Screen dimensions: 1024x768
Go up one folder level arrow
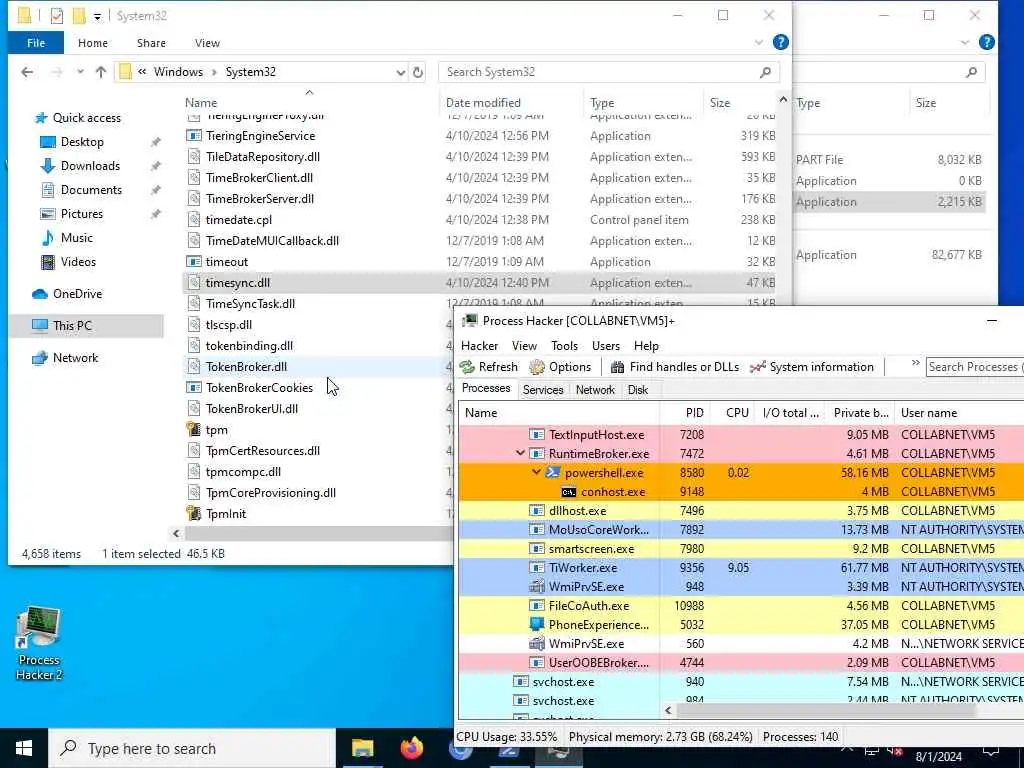(x=101, y=72)
